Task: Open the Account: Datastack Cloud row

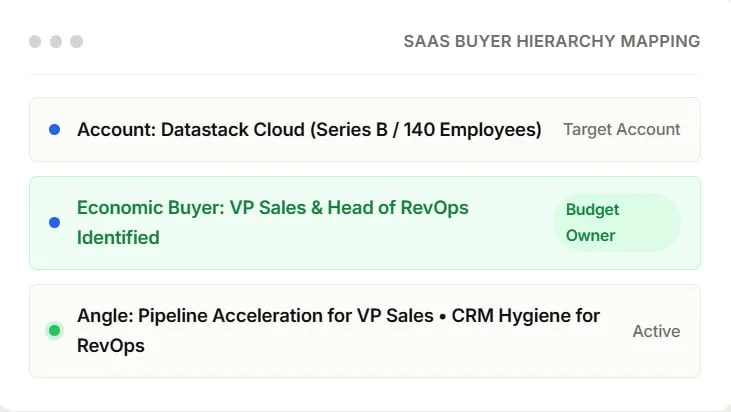Action: [x=365, y=130]
